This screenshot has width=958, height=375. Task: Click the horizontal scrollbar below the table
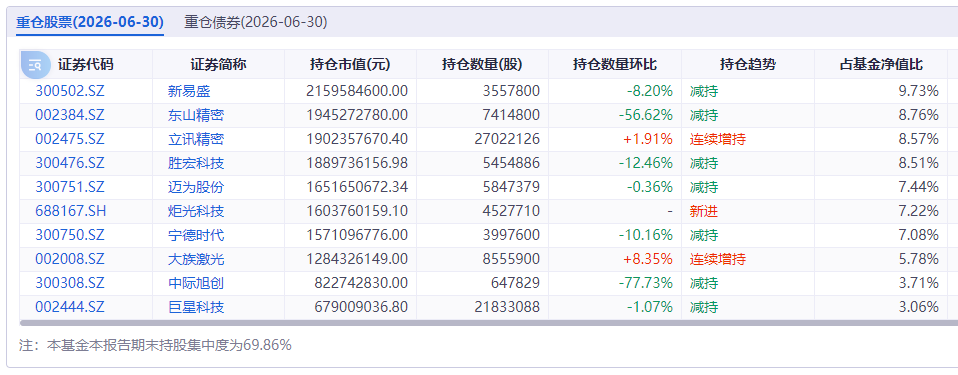point(489,322)
